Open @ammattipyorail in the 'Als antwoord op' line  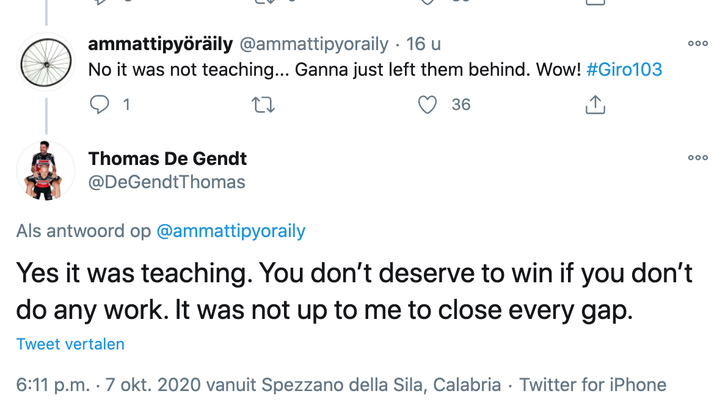231,231
